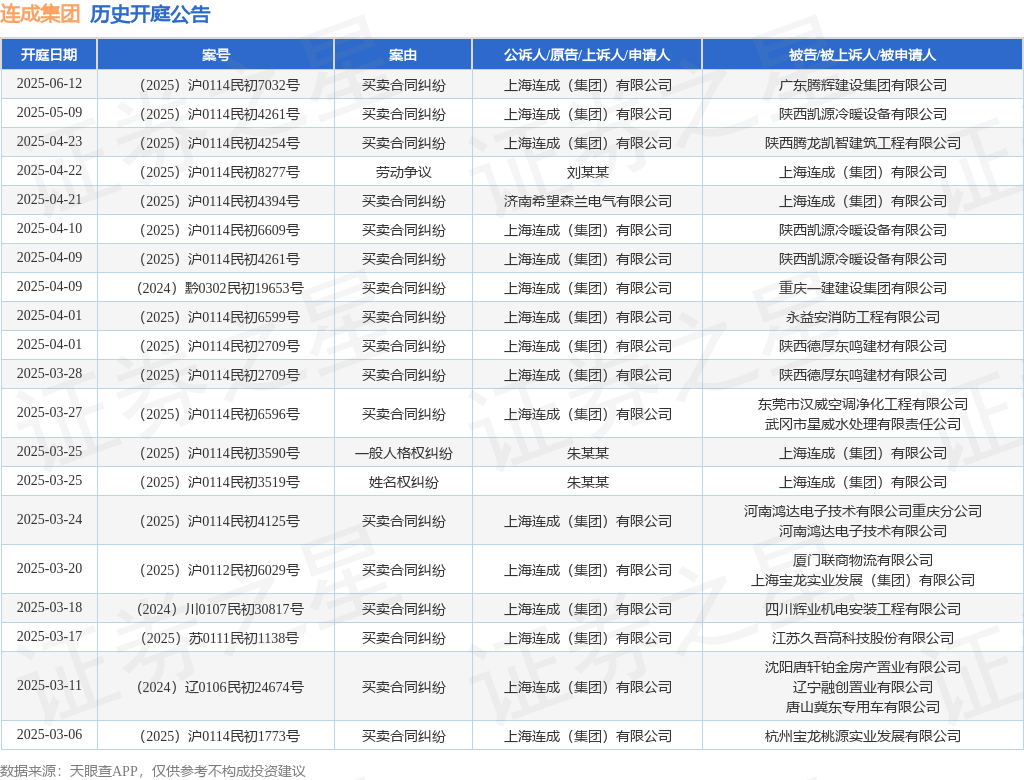Click case number 黔0302民初19653号
The image size is (1024, 780).
click(220, 288)
